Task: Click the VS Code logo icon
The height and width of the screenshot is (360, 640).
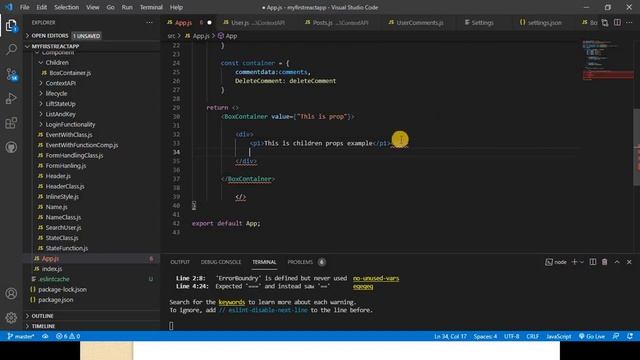Action: tap(9, 7)
